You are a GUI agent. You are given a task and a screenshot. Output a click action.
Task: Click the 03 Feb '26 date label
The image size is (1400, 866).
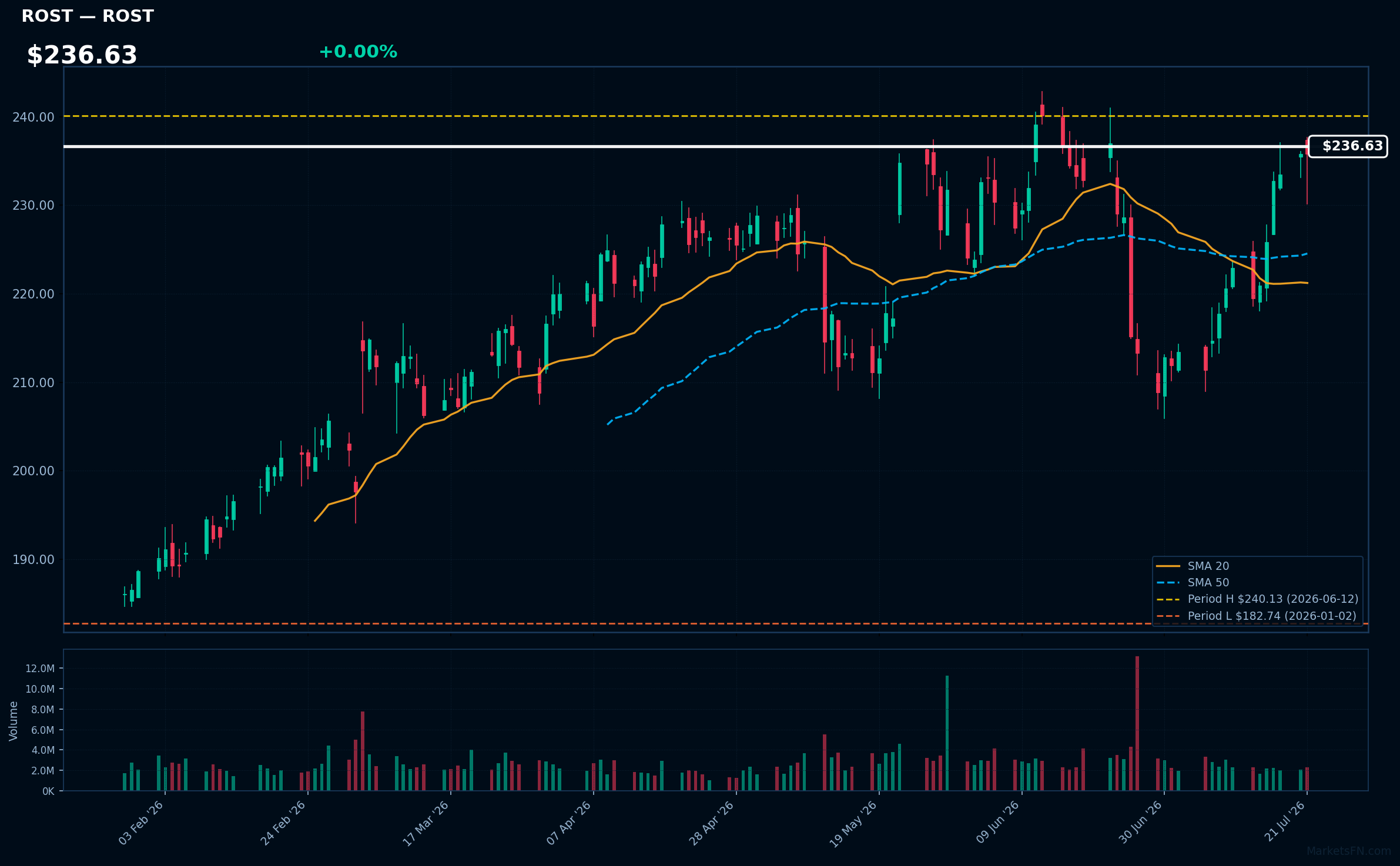(141, 823)
